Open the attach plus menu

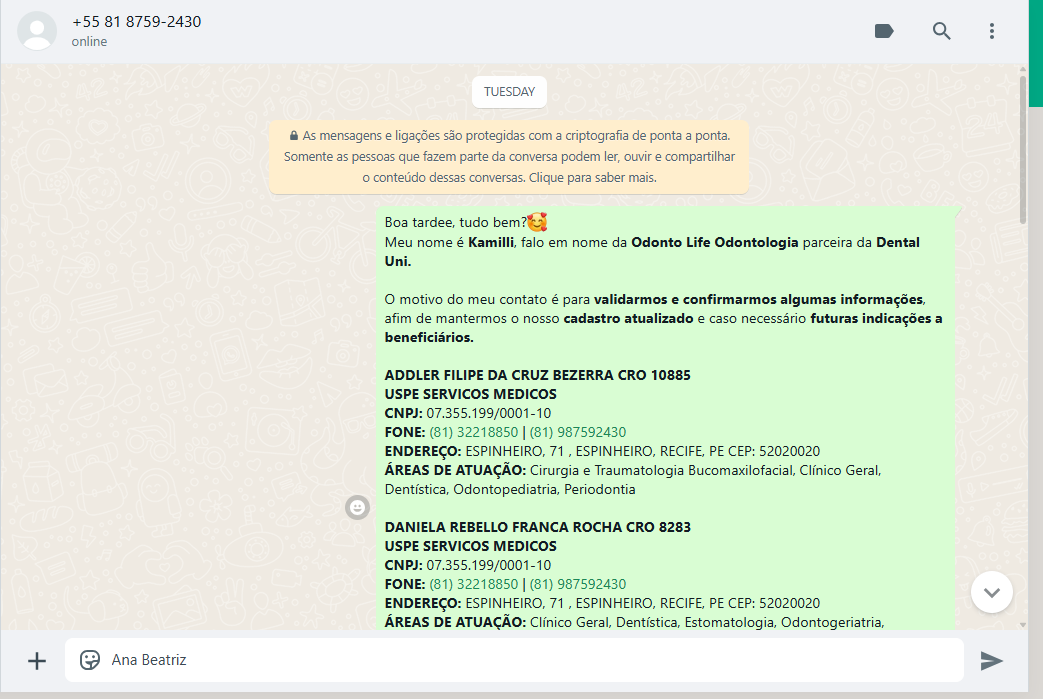pos(37,660)
